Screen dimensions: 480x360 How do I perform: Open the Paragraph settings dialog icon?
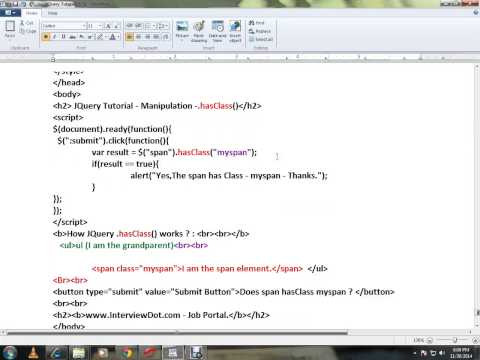coord(166,37)
